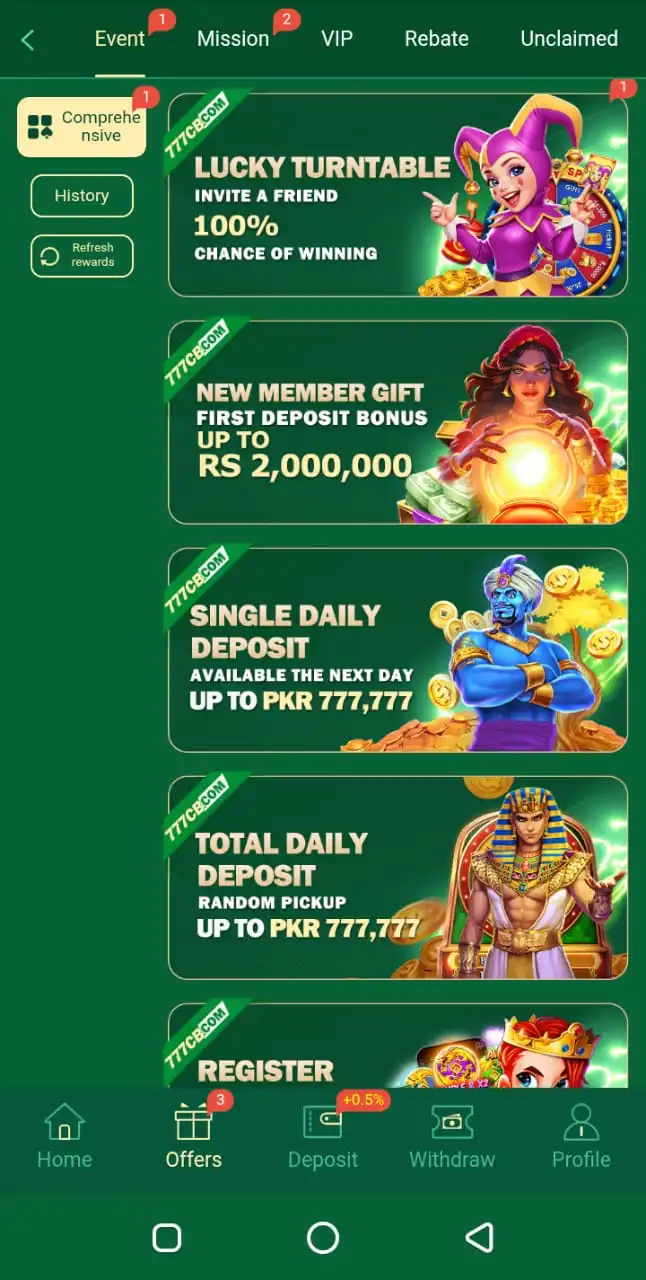646x1280 pixels.
Task: Tap the Android back triangle button
Action: point(480,1238)
